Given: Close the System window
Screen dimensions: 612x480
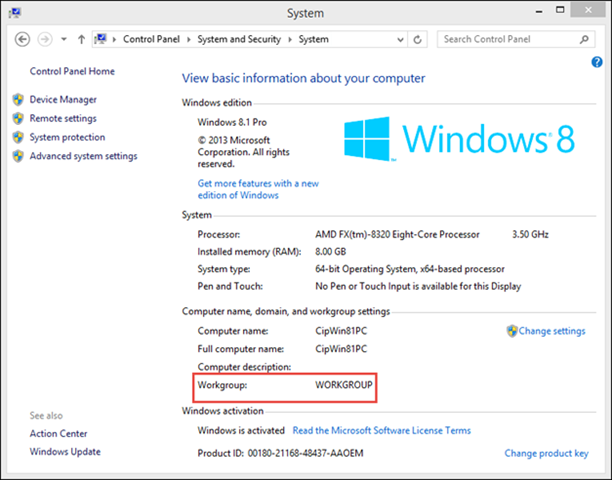Looking at the screenshot, I should [588, 10].
